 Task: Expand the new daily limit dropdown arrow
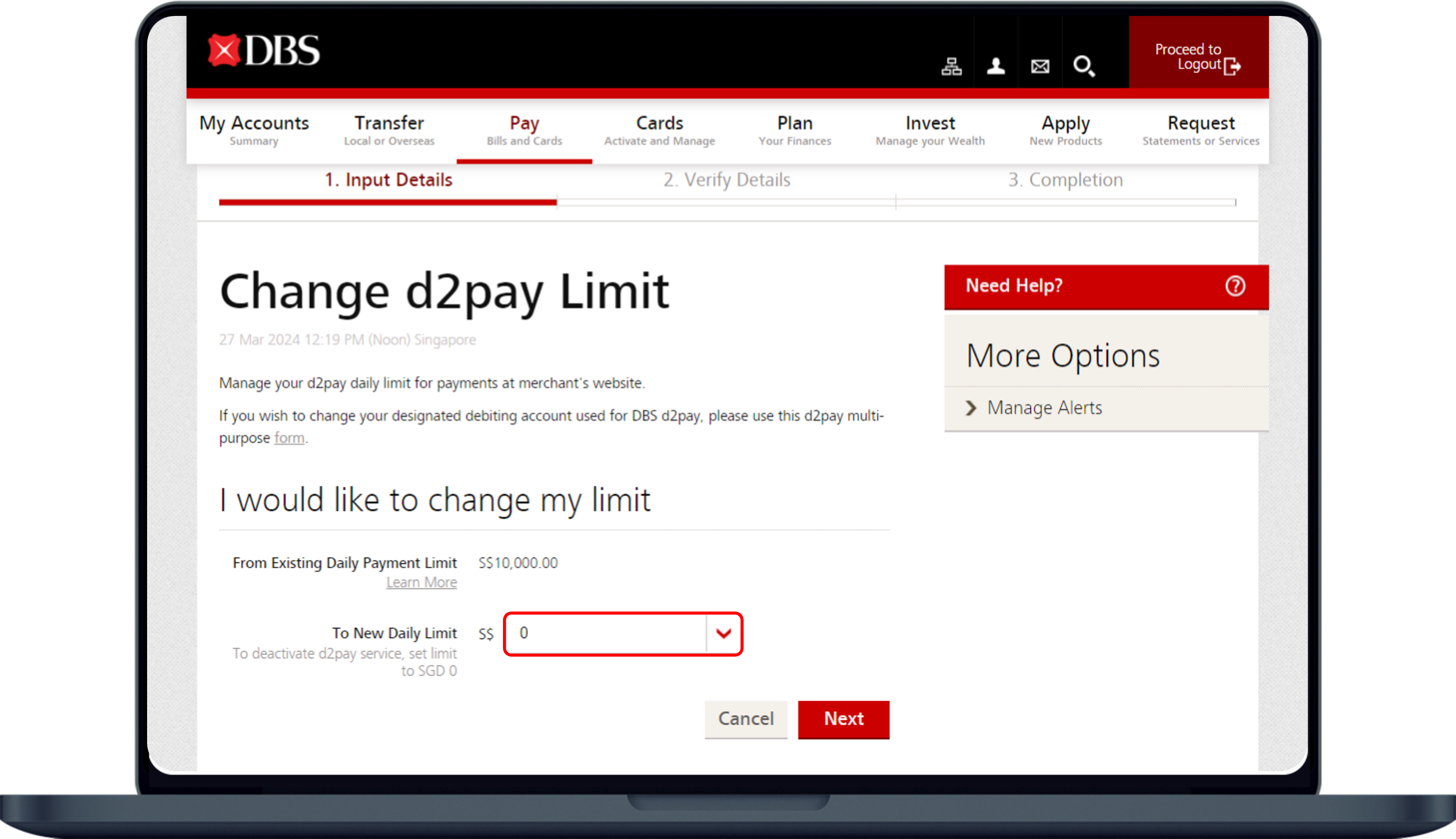(723, 634)
